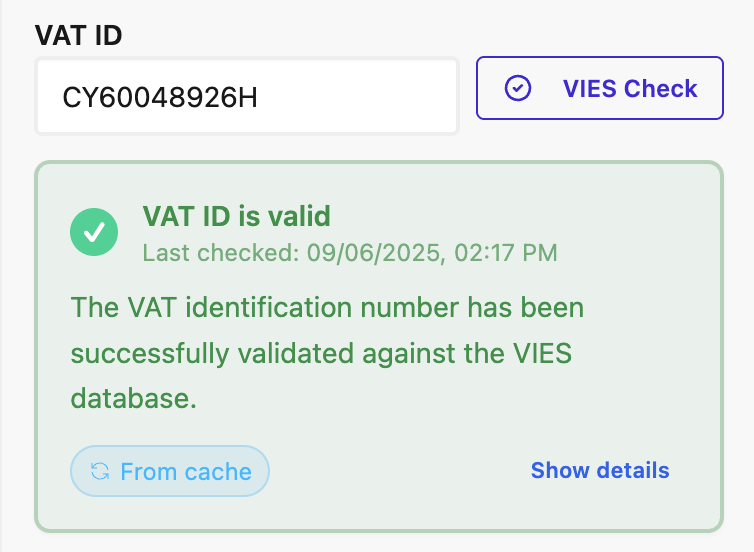Click the circled checkmark icon in VIES Check
This screenshot has height=552, width=754.
point(517,89)
